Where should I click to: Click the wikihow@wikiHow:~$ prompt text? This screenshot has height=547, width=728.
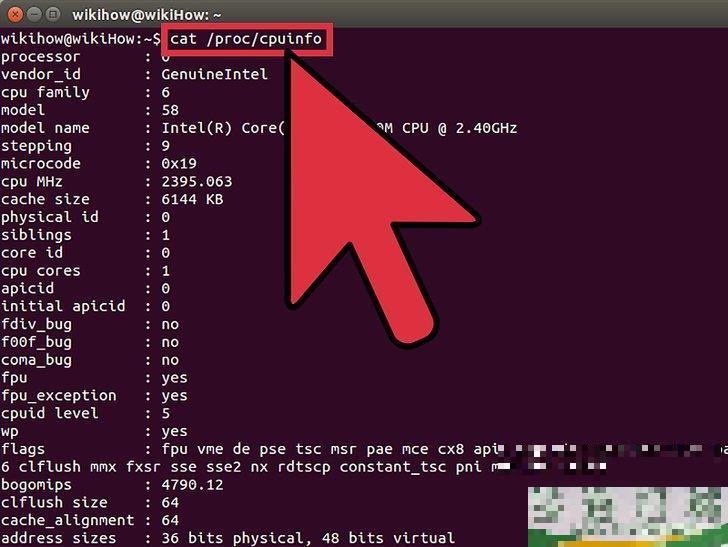coord(81,39)
